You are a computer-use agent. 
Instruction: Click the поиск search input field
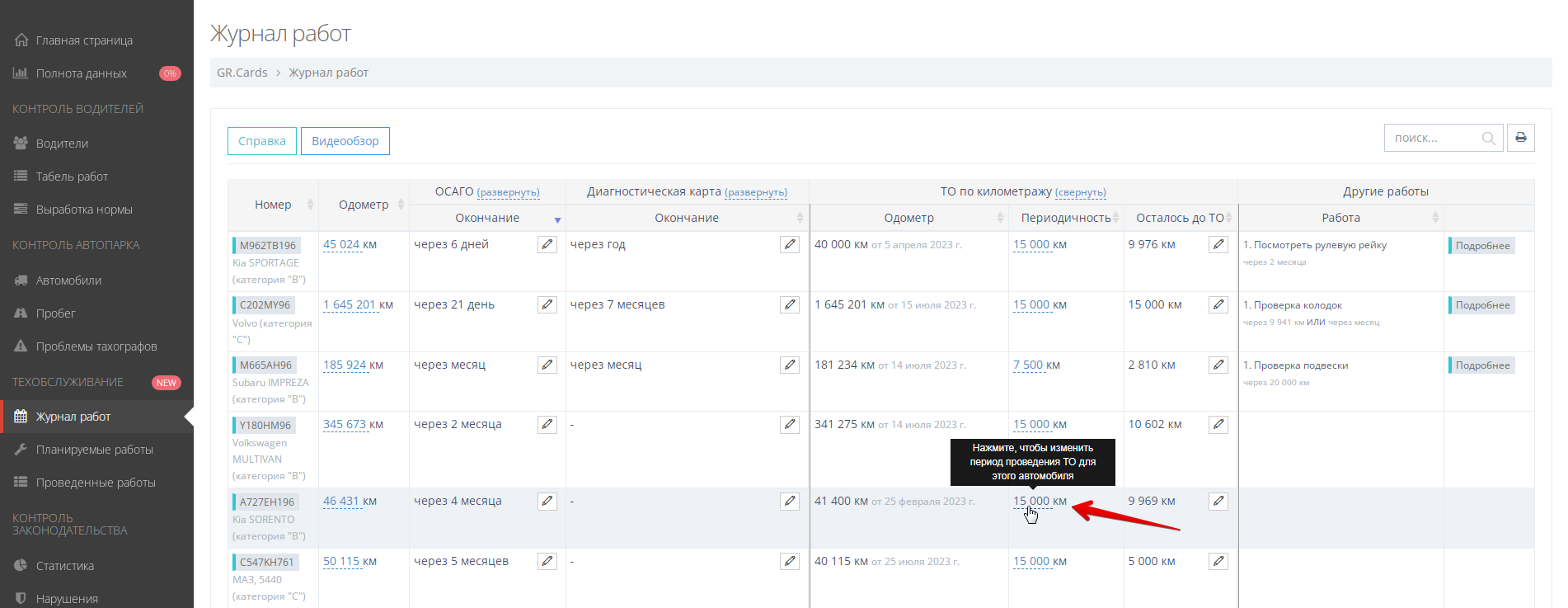coord(1433,139)
